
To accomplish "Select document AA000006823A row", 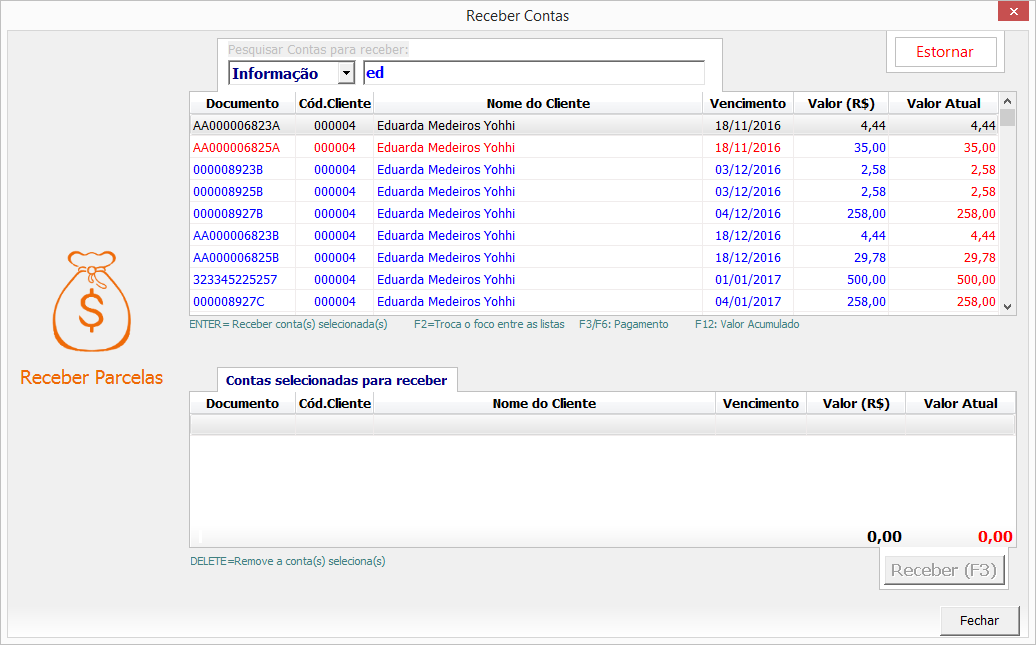I will [x=594, y=126].
